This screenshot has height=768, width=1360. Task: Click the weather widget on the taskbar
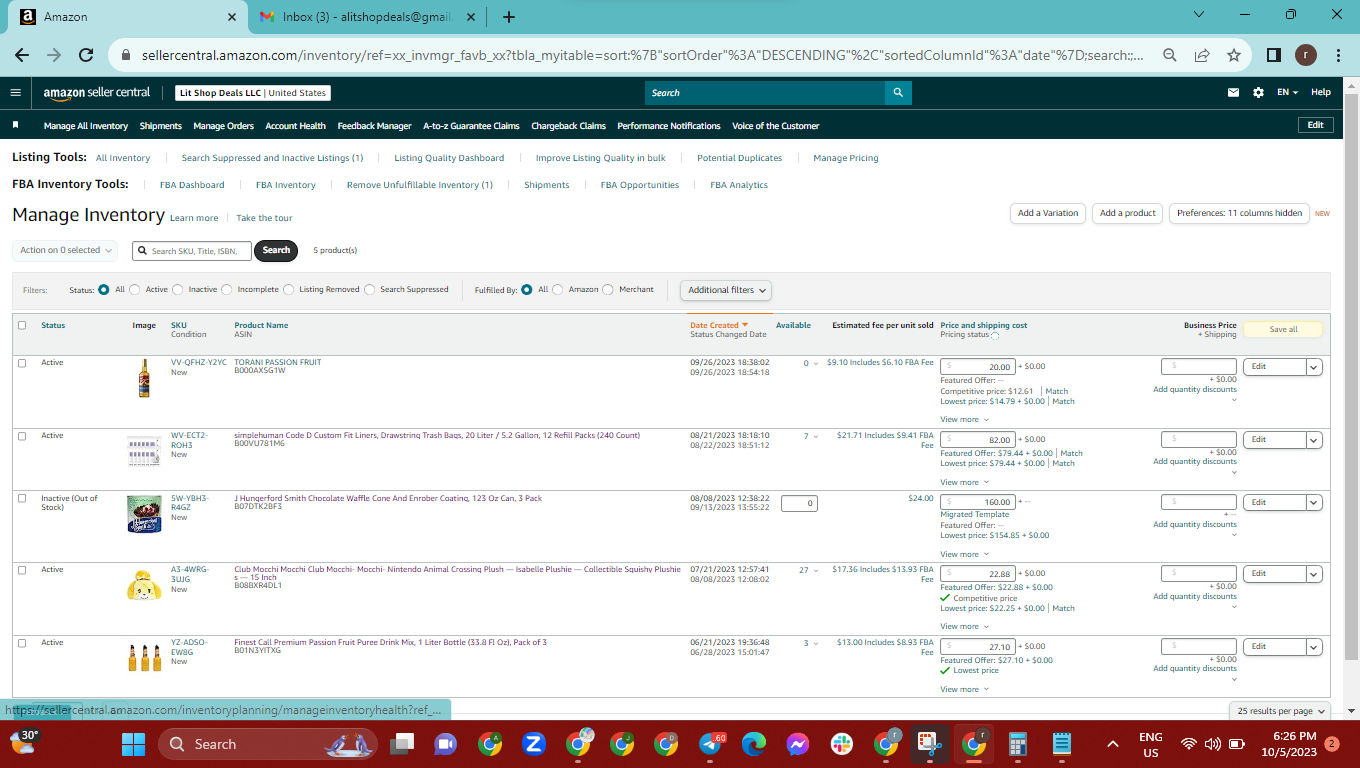(x=24, y=742)
